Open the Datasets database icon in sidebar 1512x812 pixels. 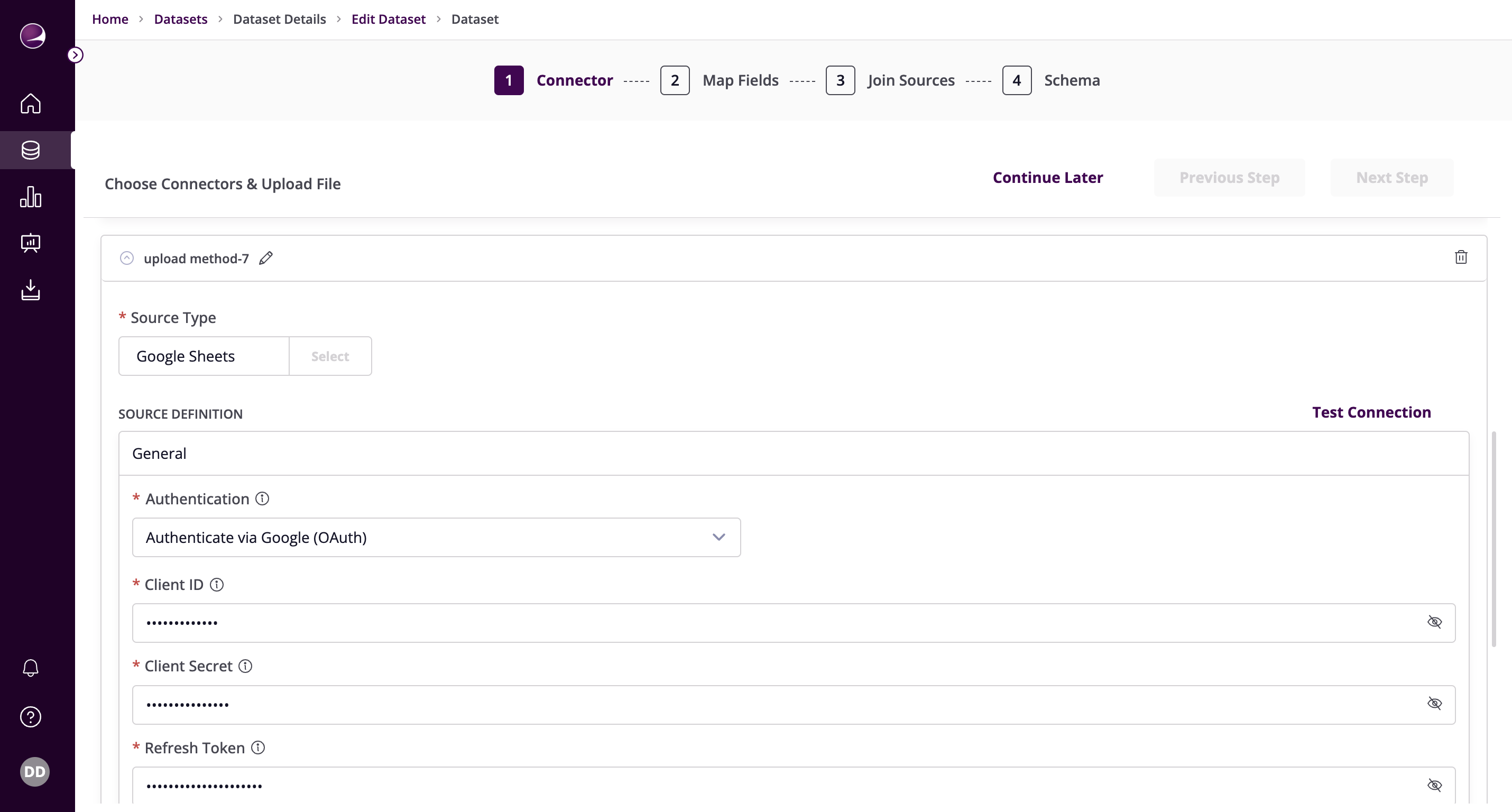(31, 150)
